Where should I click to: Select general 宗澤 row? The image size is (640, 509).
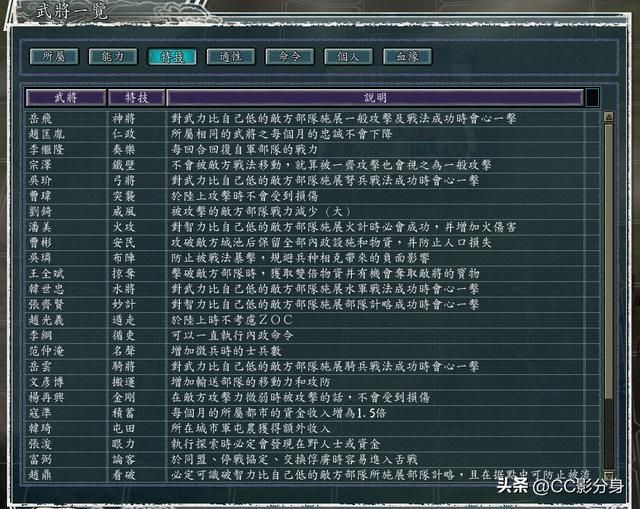tap(312, 165)
